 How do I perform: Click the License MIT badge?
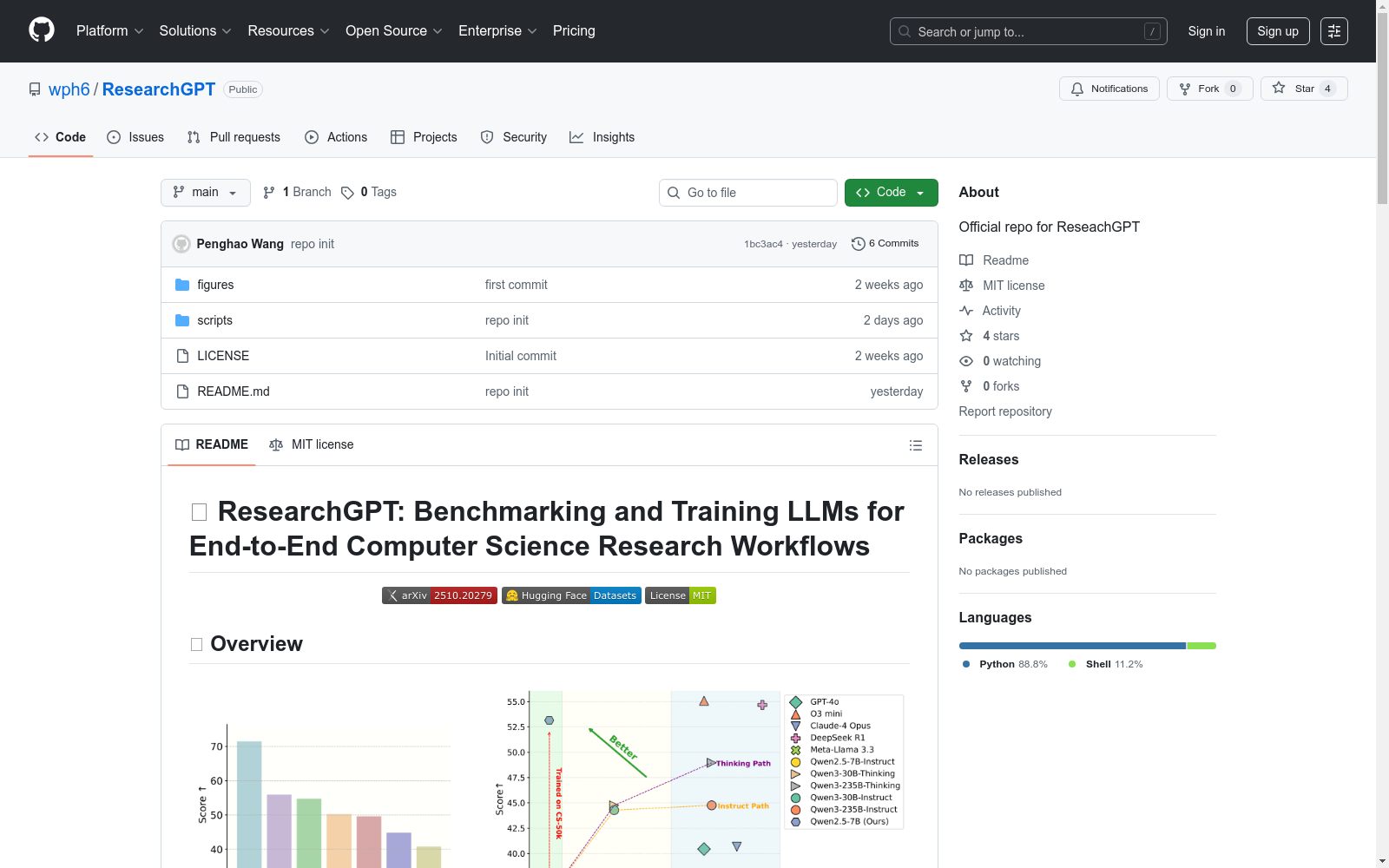(x=681, y=595)
